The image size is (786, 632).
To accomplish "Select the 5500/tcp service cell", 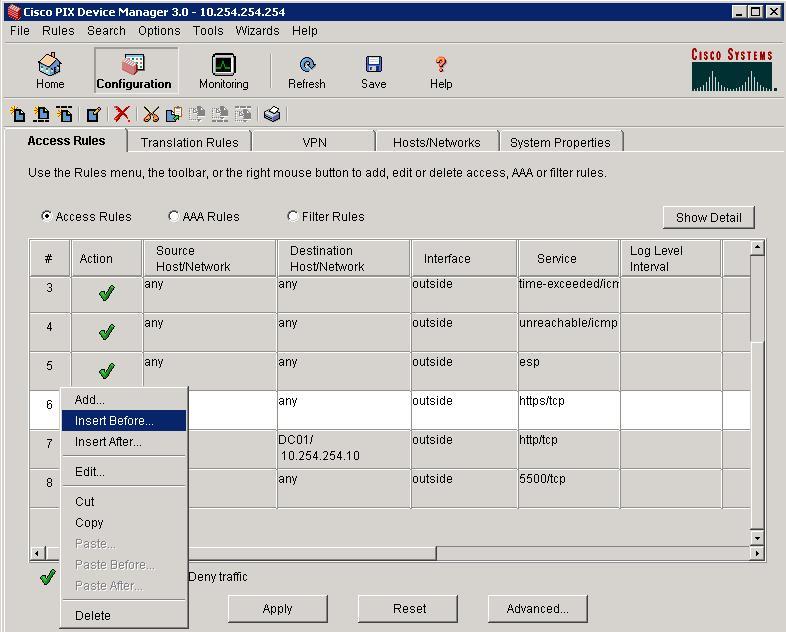I will (568, 488).
